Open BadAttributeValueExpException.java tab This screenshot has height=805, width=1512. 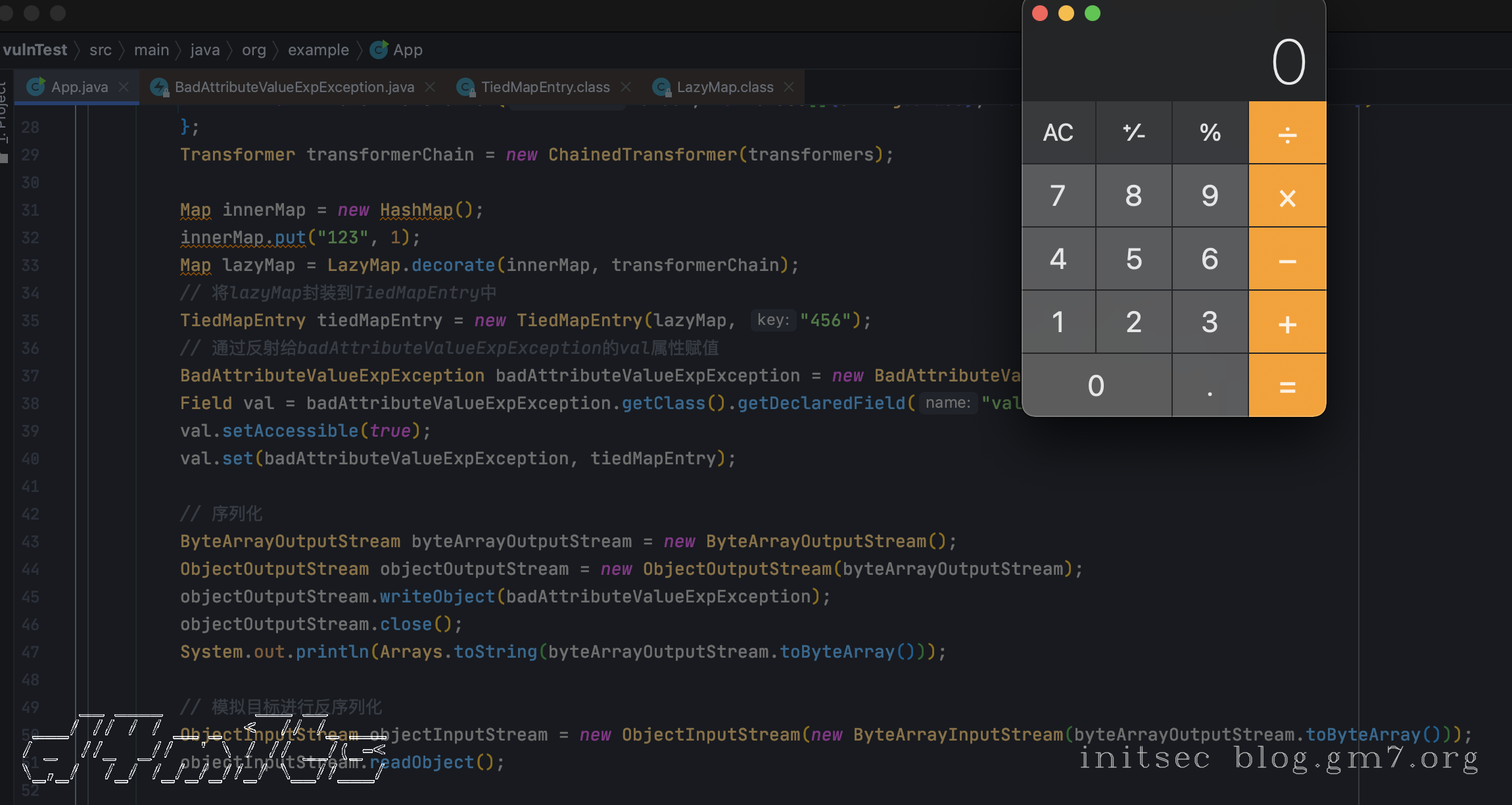click(x=294, y=87)
